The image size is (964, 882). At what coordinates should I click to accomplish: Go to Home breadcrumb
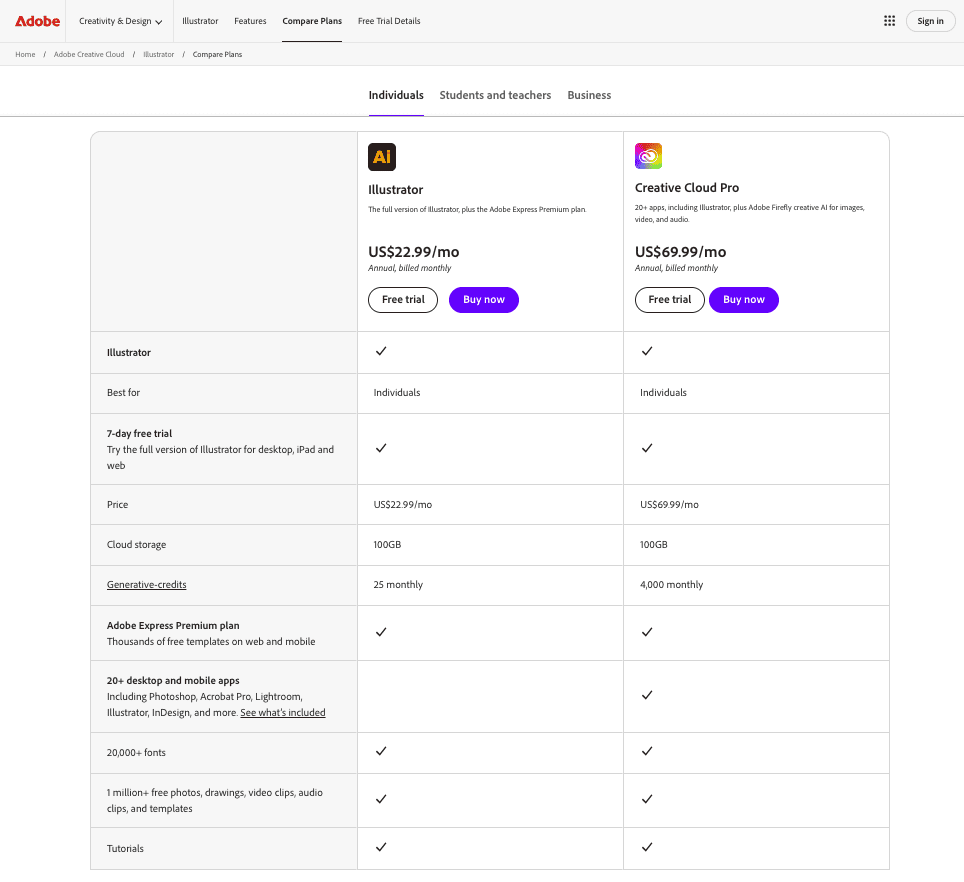[25, 54]
